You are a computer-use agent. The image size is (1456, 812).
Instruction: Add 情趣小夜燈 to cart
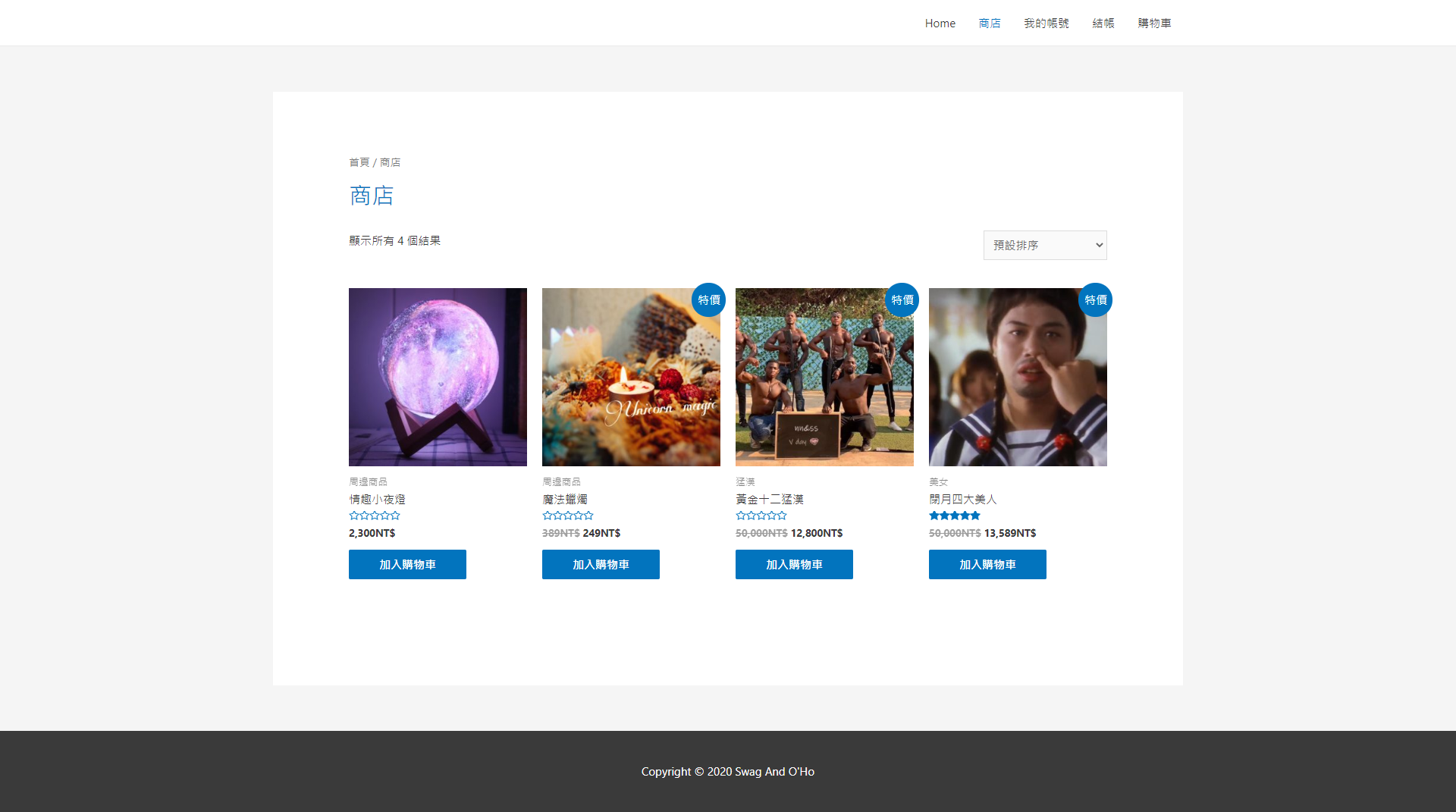pos(407,565)
